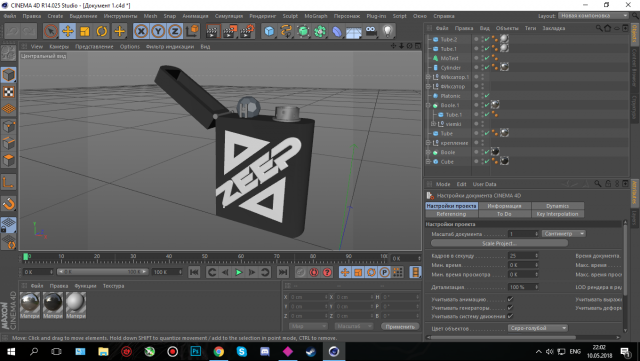Screen dimensions: 640x361
Task: Play the animation forward
Action: pos(239,272)
